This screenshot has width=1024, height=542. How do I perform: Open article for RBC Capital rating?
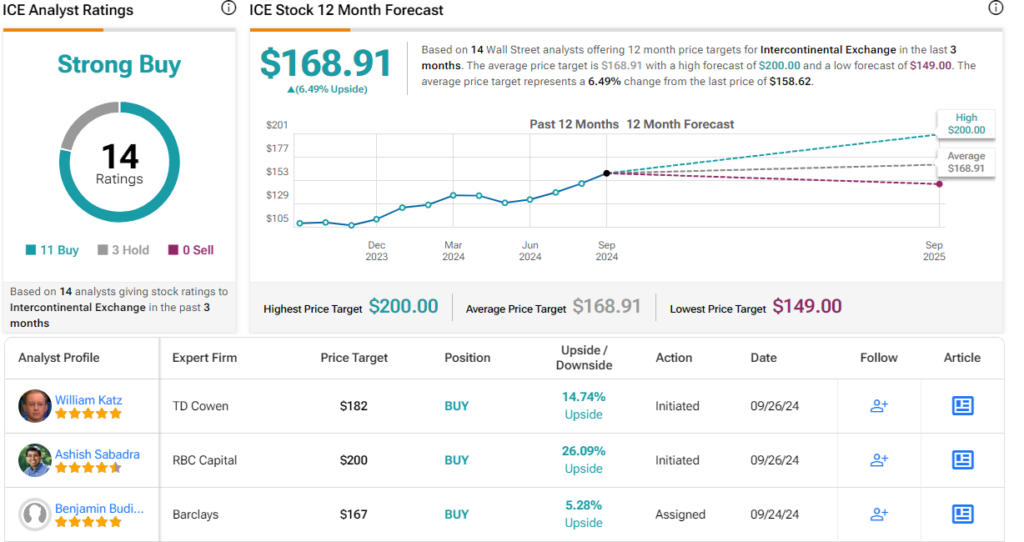pyautogui.click(x=962, y=460)
